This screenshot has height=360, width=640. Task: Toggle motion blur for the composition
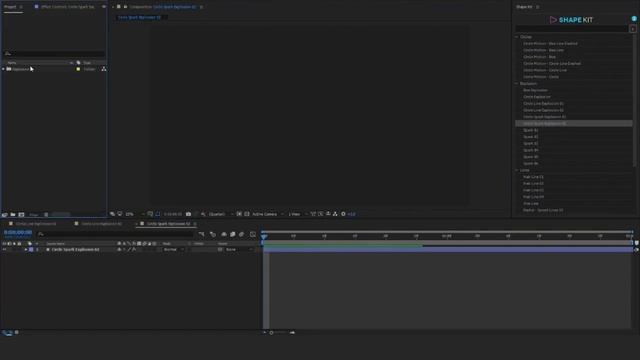coord(242,234)
